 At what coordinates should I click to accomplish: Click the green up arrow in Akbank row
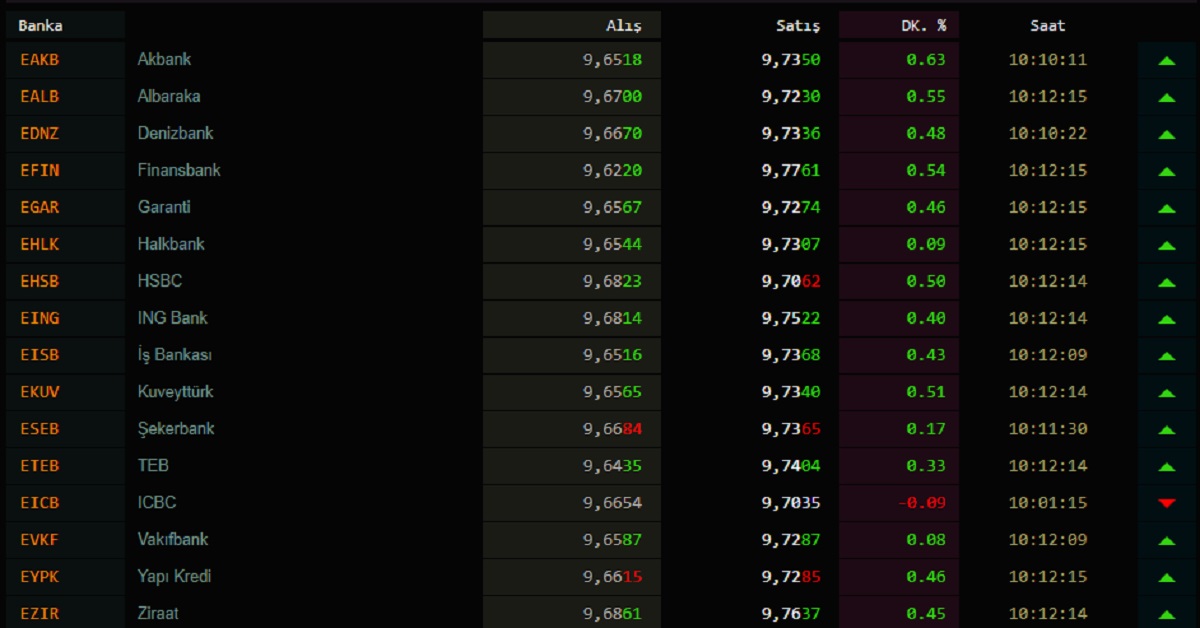[x=1166, y=61]
